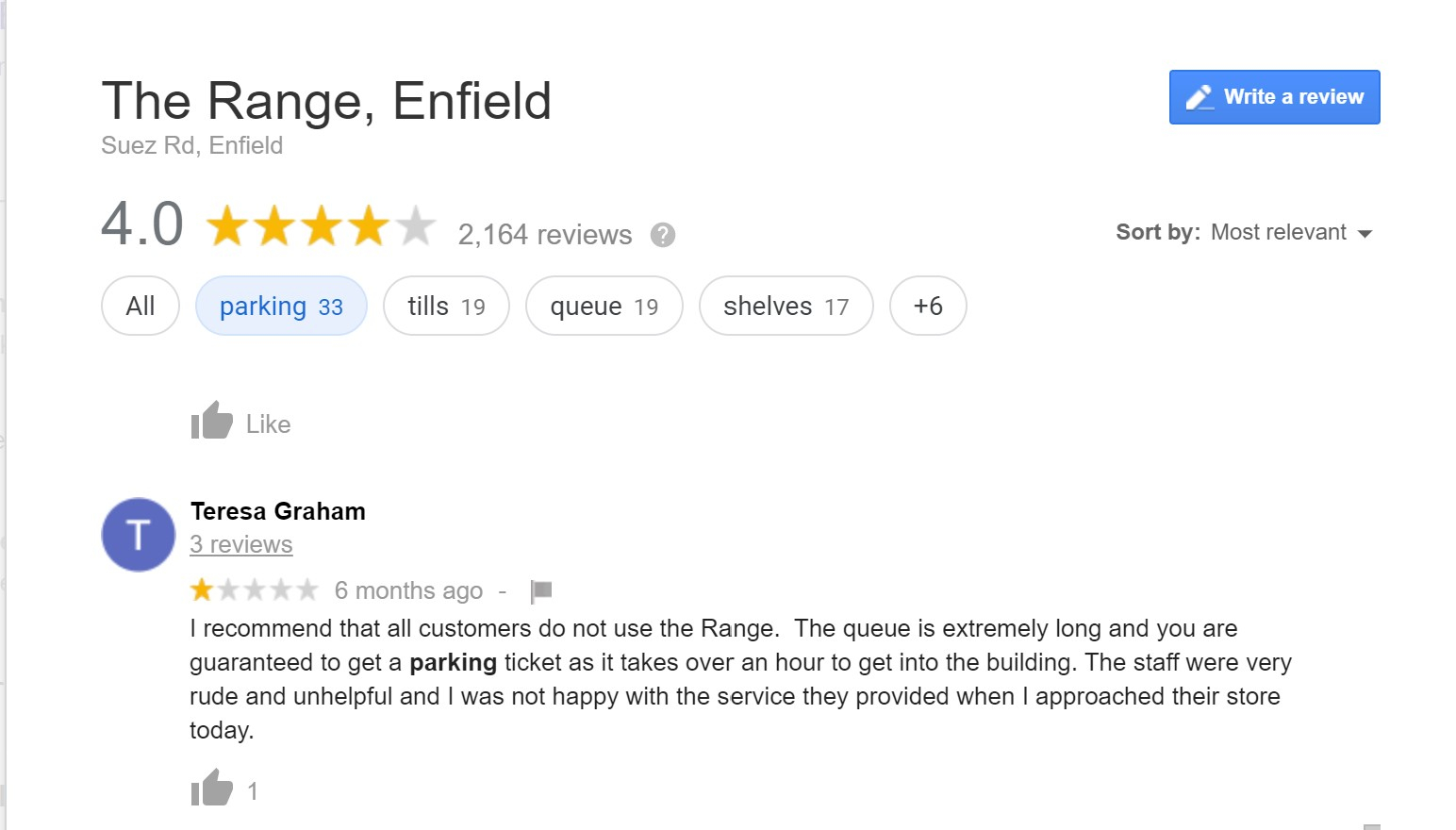Expand the +6 more topics chip
The width and height of the screenshot is (1456, 830).
(x=928, y=306)
